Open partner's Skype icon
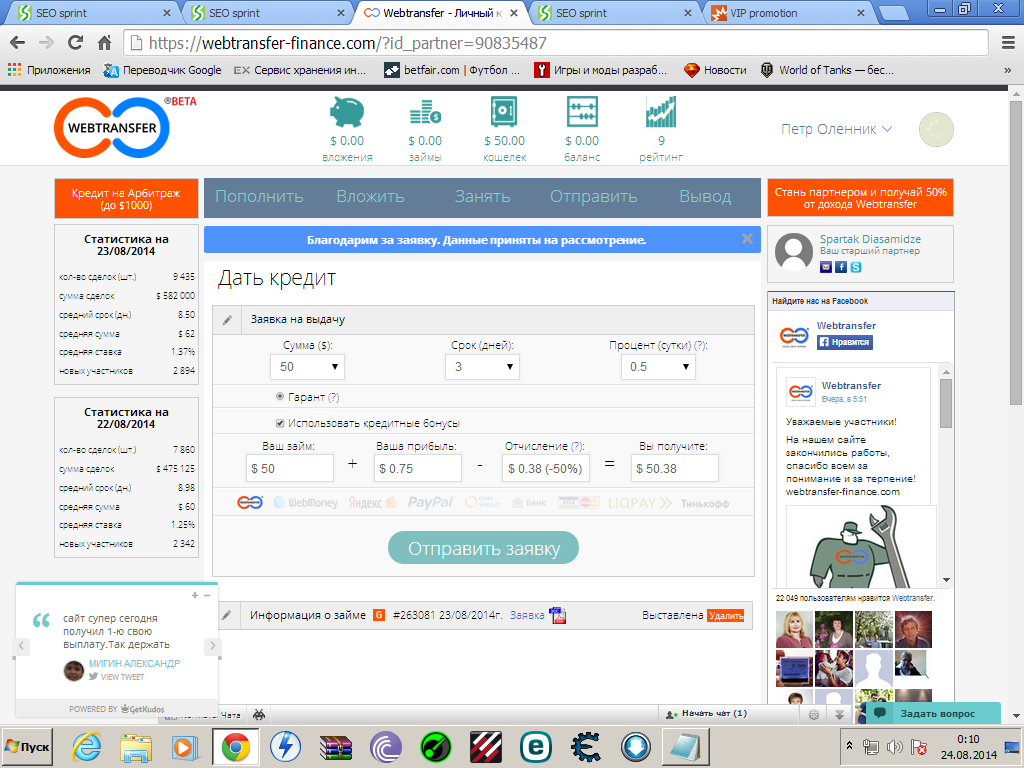 click(856, 266)
